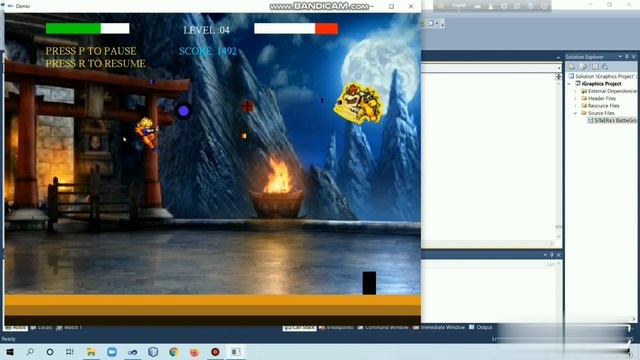Click the "PRESS P TO PAUSE" text
The height and width of the screenshot is (360, 640).
pos(91,51)
